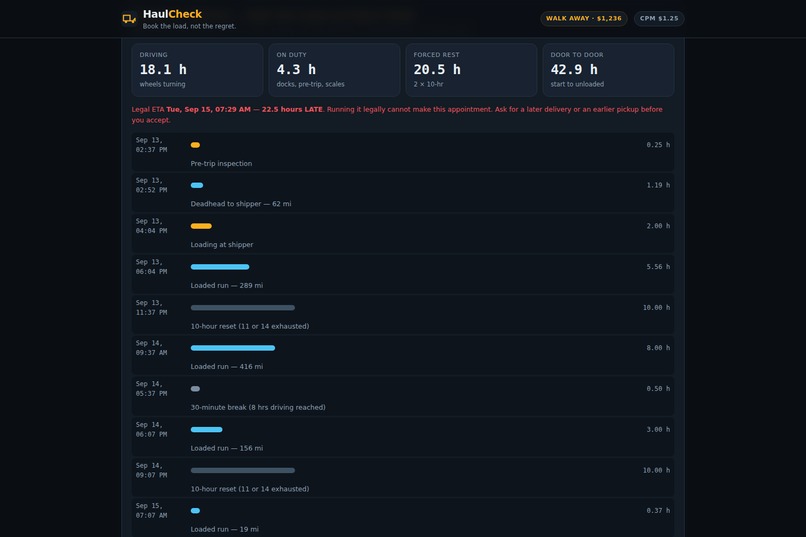Click the WALK AWAY $1,236 badge

[x=583, y=18]
